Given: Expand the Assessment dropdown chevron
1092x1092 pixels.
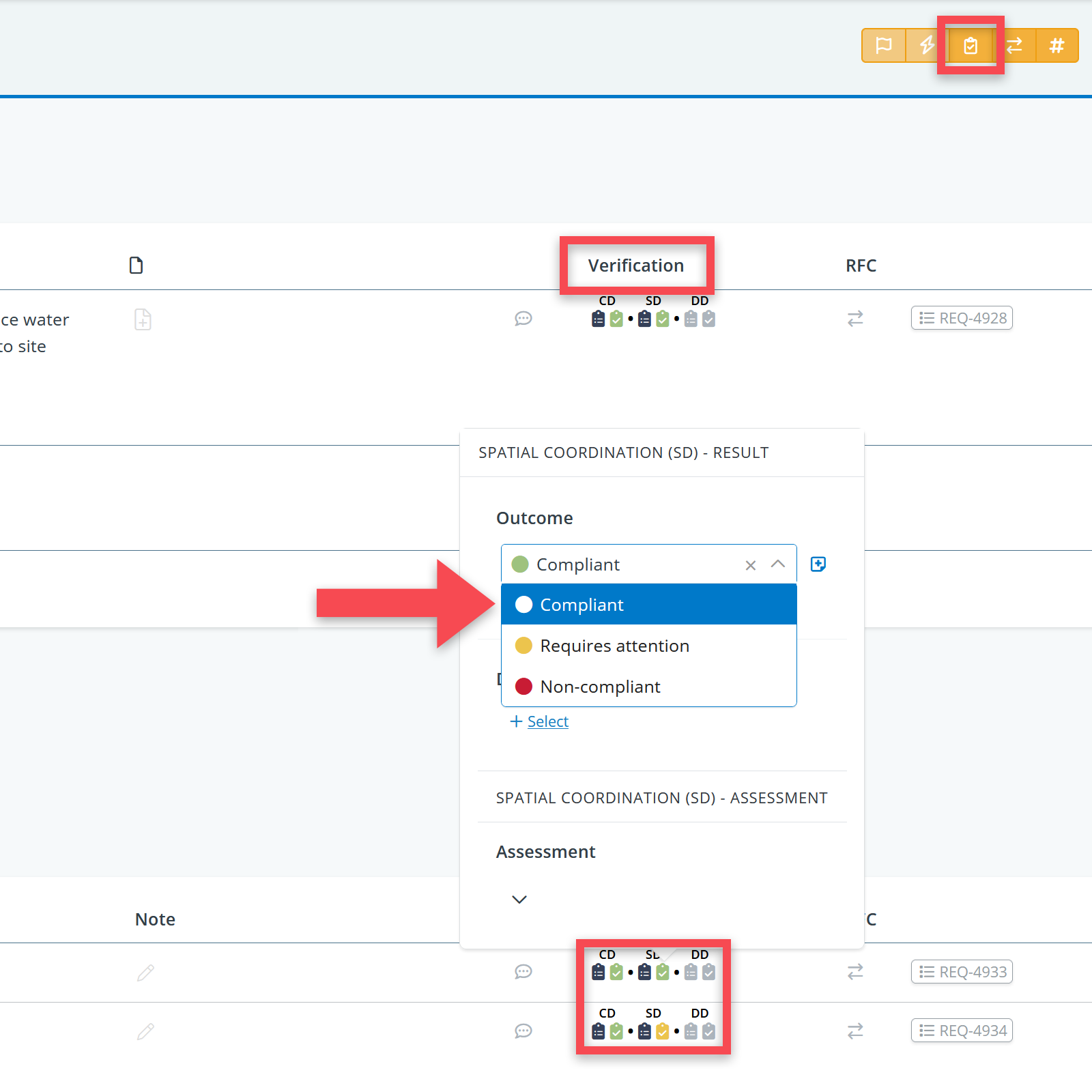Looking at the screenshot, I should 519,900.
